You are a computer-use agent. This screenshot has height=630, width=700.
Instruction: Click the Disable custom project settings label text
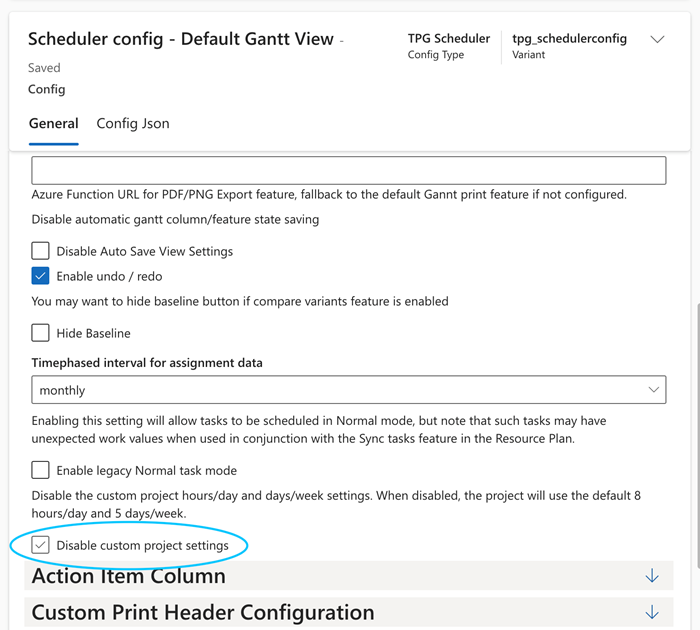tap(142, 545)
